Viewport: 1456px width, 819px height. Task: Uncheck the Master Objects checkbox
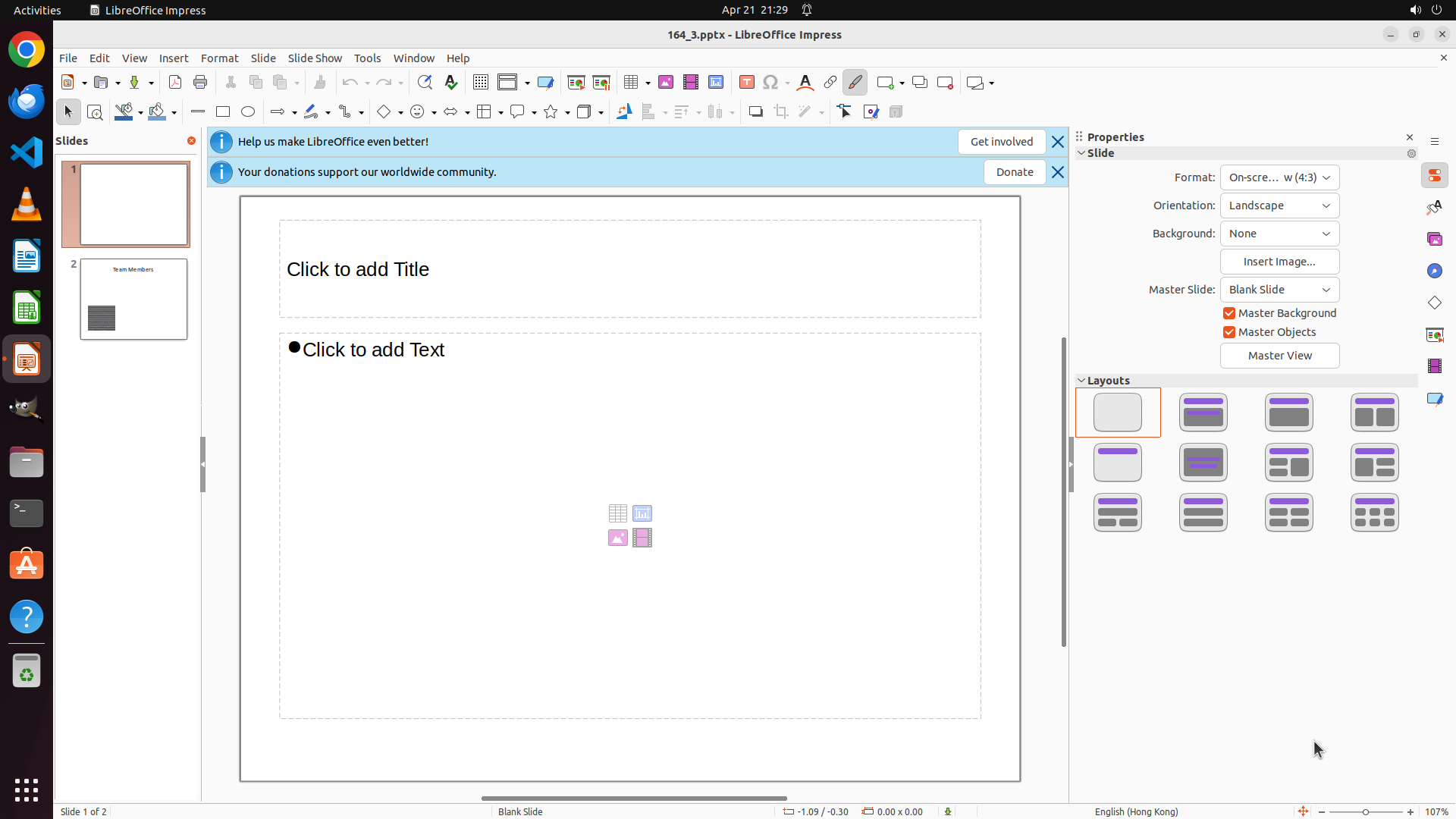pyautogui.click(x=1229, y=332)
